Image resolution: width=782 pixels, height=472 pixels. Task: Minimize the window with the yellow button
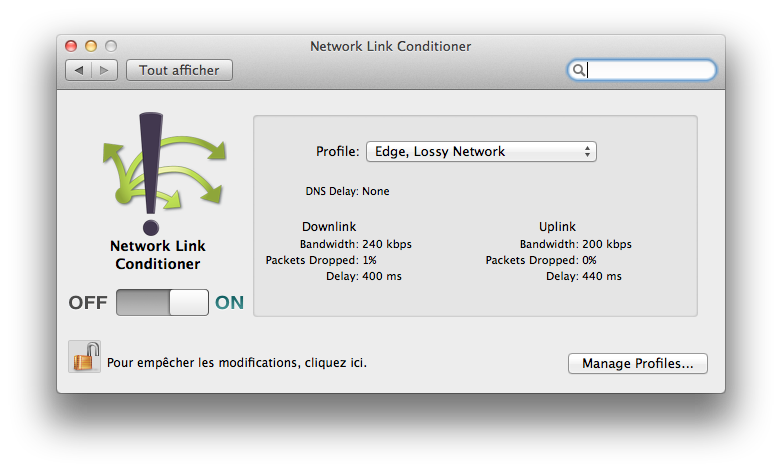91,46
